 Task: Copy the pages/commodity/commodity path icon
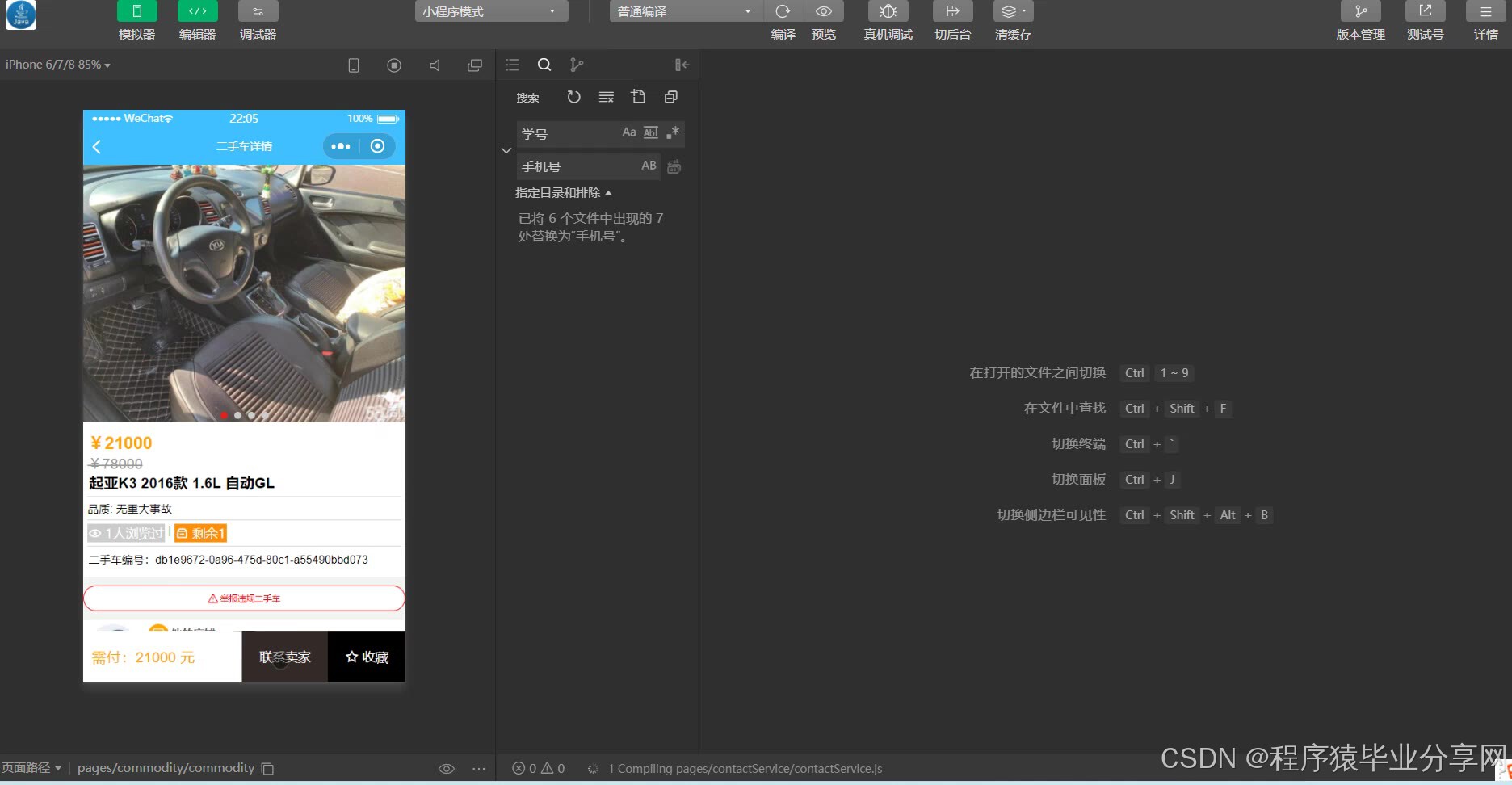[x=268, y=769]
